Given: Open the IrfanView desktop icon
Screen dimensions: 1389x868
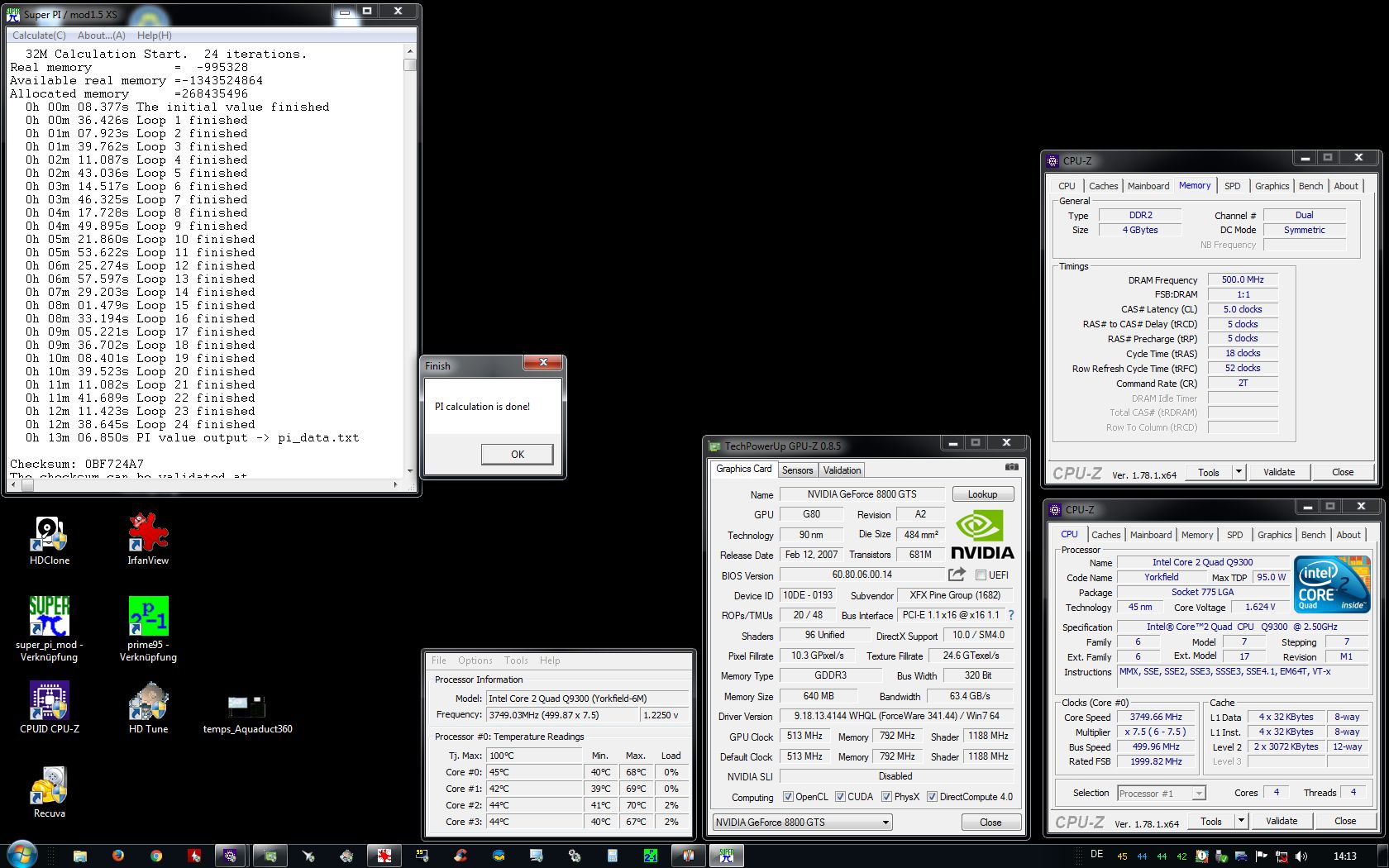Looking at the screenshot, I should coord(148,541).
